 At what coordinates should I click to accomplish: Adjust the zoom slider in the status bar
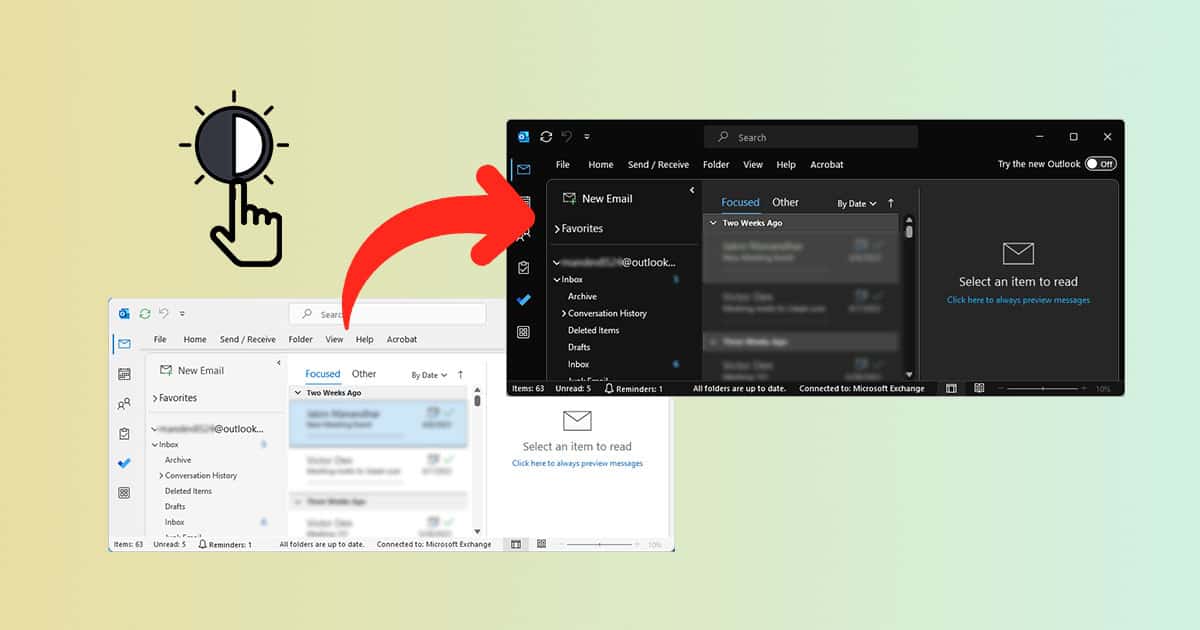pyautogui.click(x=1043, y=388)
